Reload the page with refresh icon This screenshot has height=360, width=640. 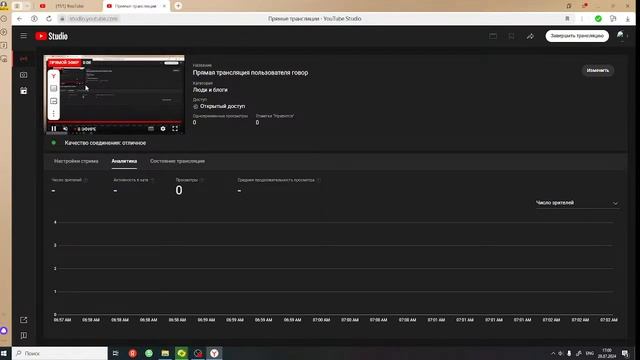point(49,19)
